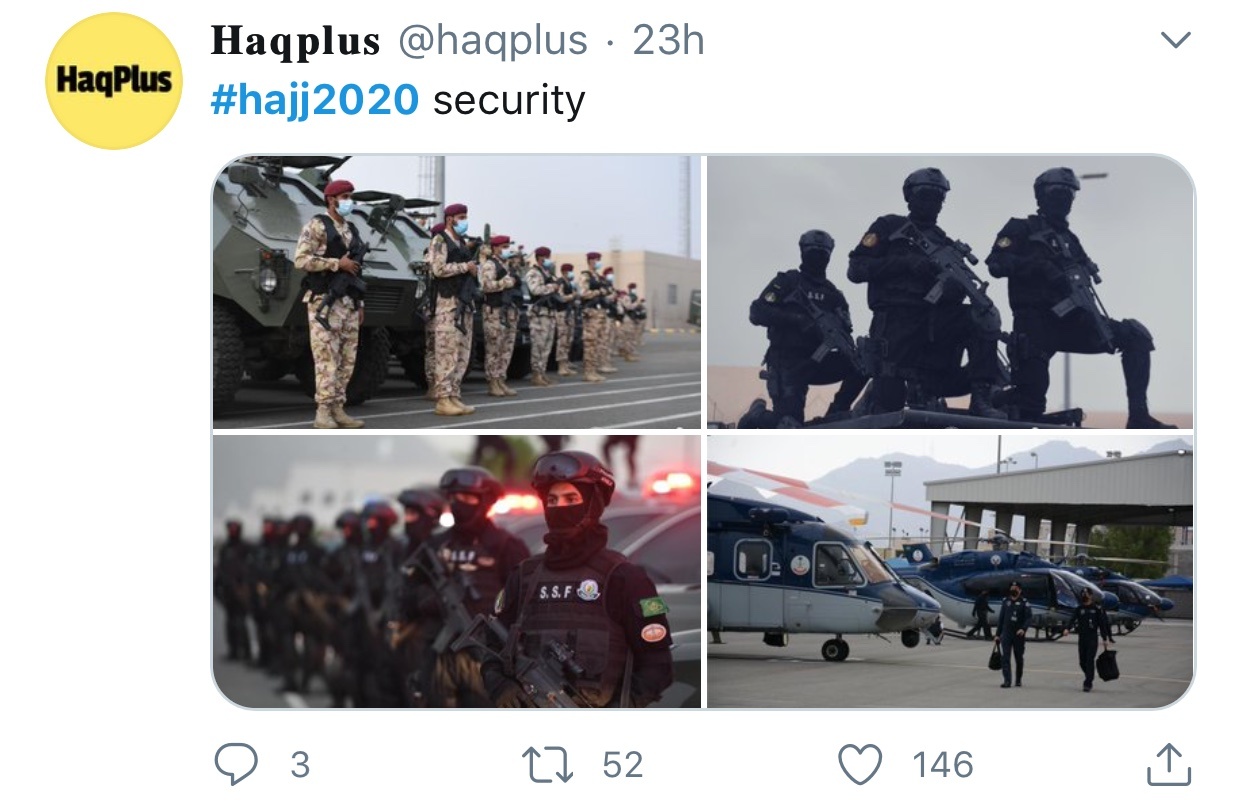This screenshot has height=804, width=1242.
Task: Open the @haqplus handle
Action: (493, 41)
